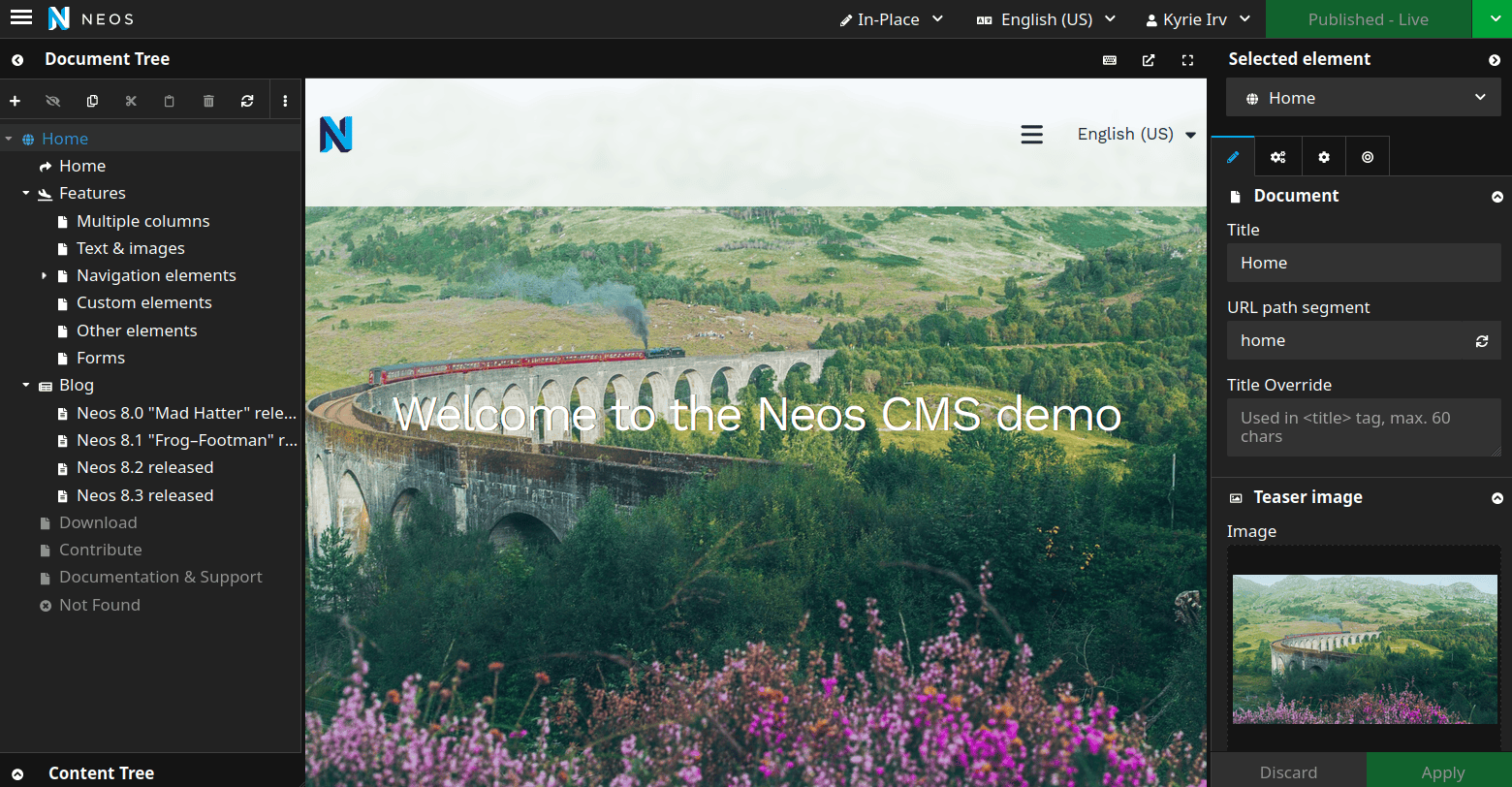Select Other elements page
The image size is (1512, 787).
click(137, 331)
